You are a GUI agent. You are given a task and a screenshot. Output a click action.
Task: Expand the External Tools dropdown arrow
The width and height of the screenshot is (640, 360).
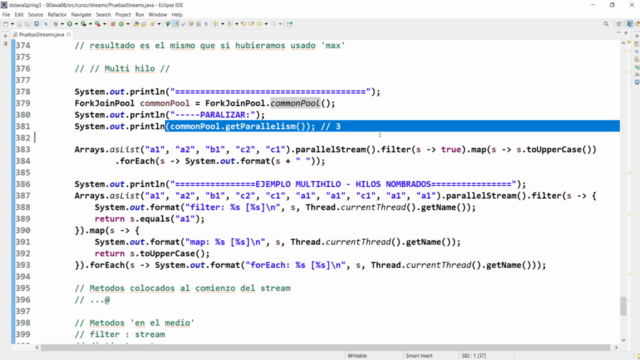click(x=104, y=24)
